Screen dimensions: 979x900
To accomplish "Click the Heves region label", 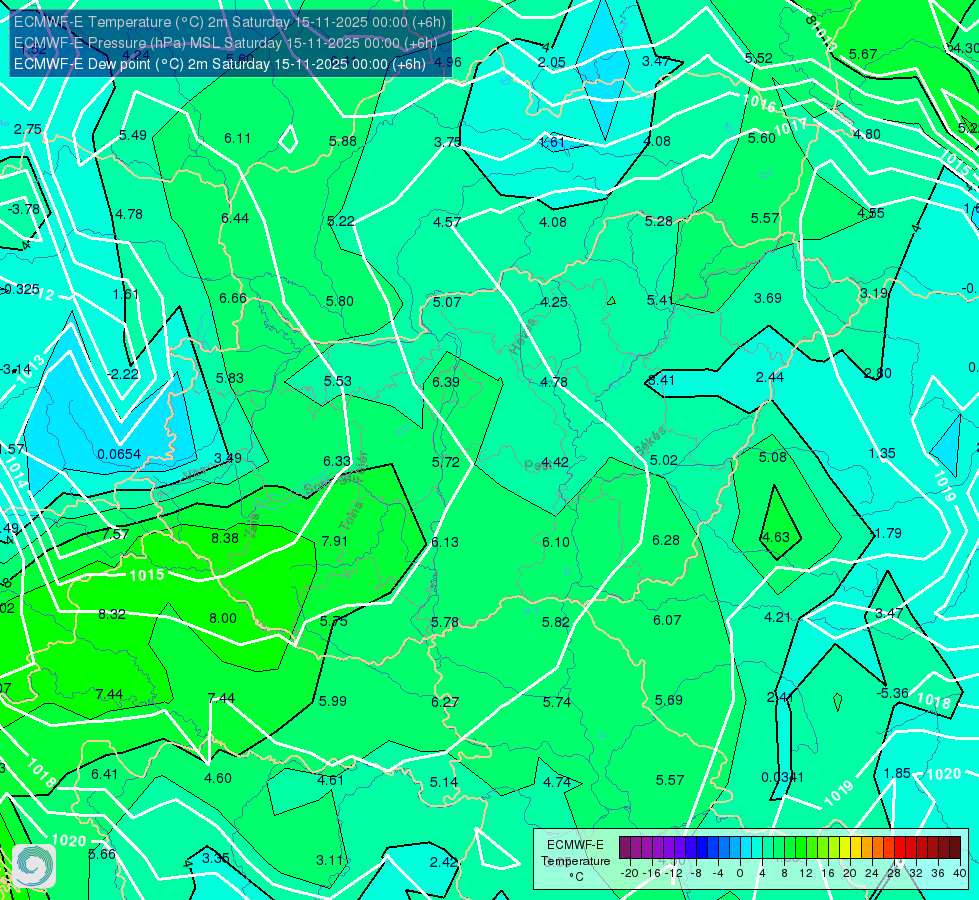I will (x=523, y=337).
